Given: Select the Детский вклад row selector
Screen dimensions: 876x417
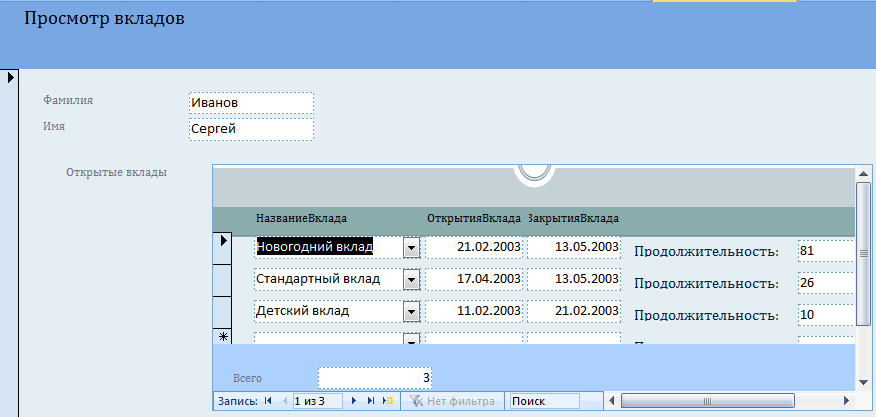Looking at the screenshot, I should click(x=223, y=312).
